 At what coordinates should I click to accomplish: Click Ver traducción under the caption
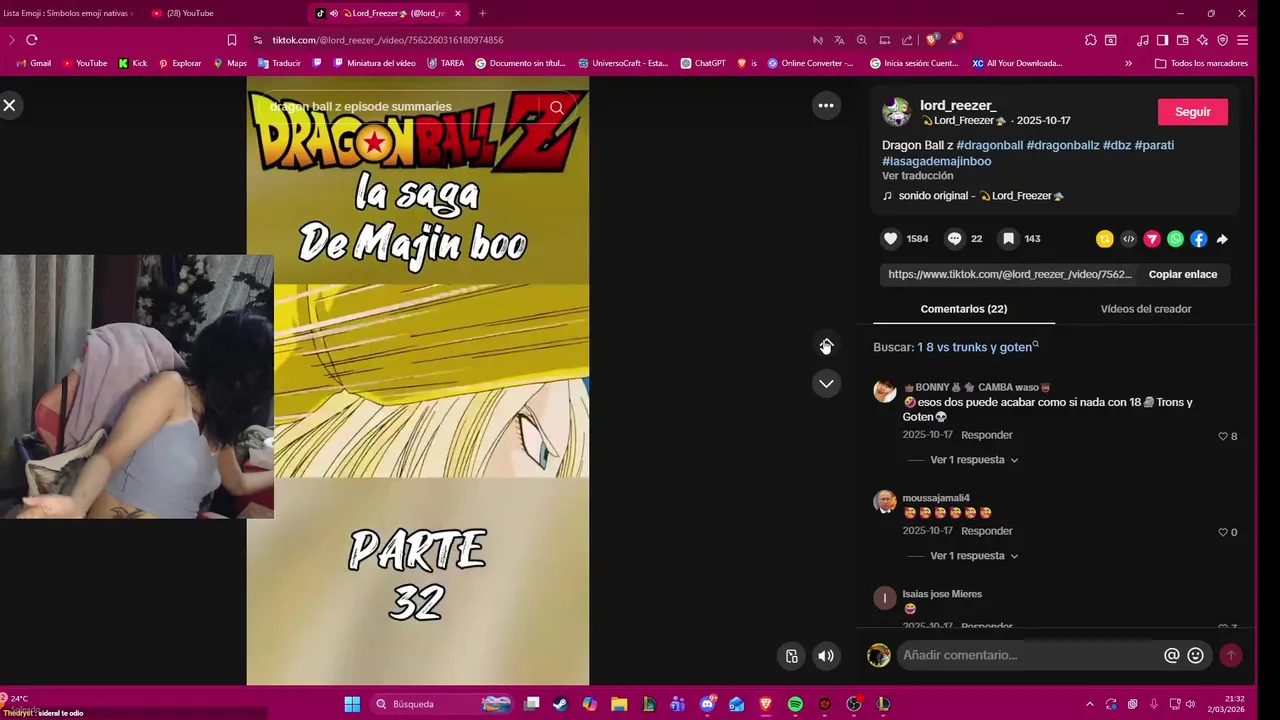pos(917,176)
